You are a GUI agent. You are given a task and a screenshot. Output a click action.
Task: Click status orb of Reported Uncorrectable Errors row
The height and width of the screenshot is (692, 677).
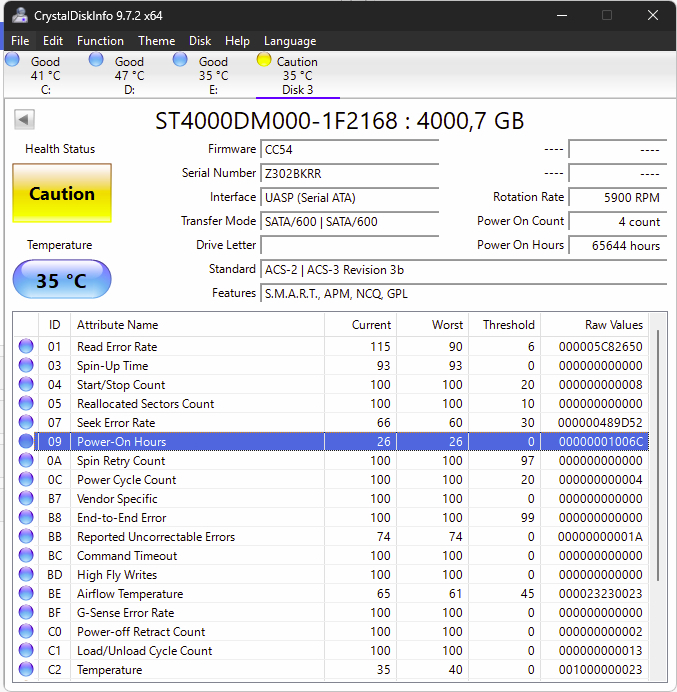tap(26, 536)
